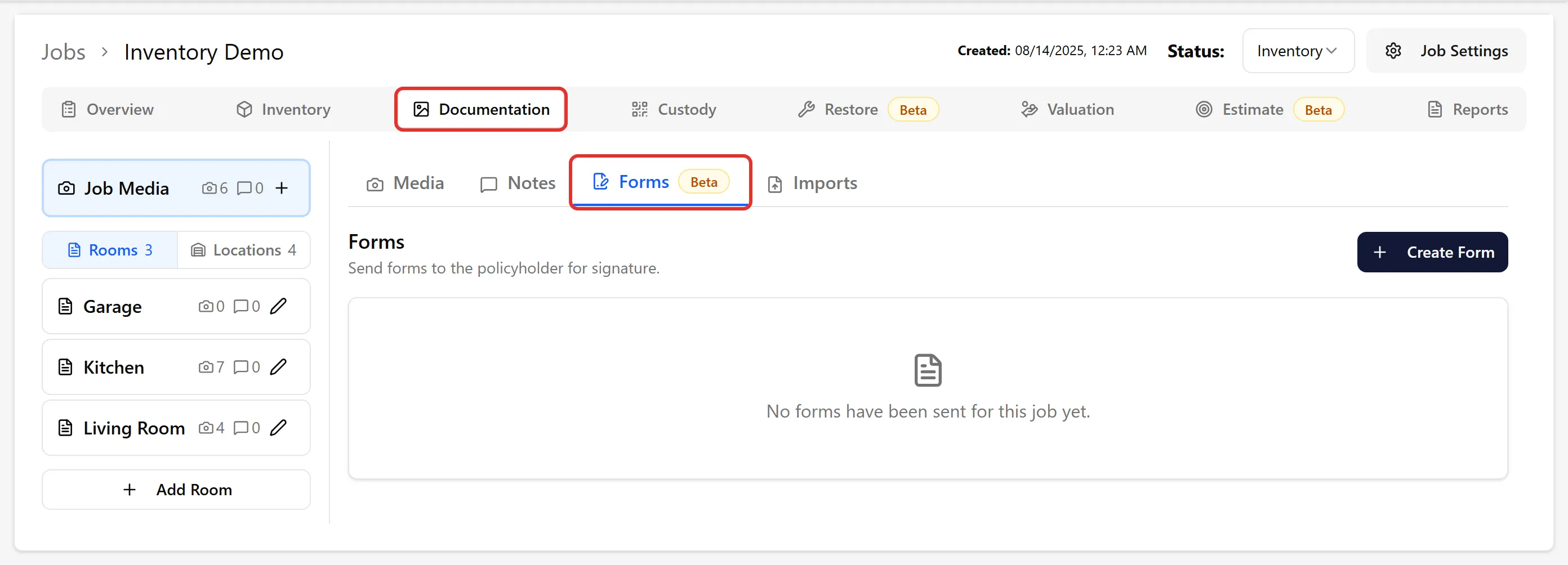Toggle the Rooms 3 view

coord(110,250)
